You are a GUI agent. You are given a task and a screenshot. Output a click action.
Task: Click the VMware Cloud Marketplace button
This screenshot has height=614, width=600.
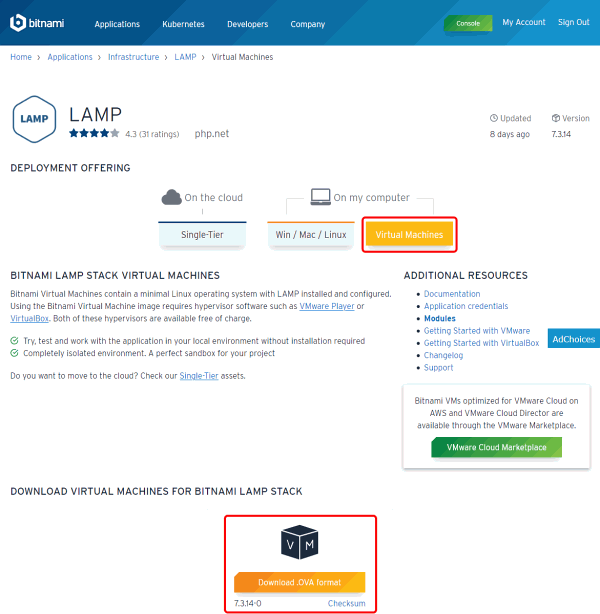[x=496, y=448]
